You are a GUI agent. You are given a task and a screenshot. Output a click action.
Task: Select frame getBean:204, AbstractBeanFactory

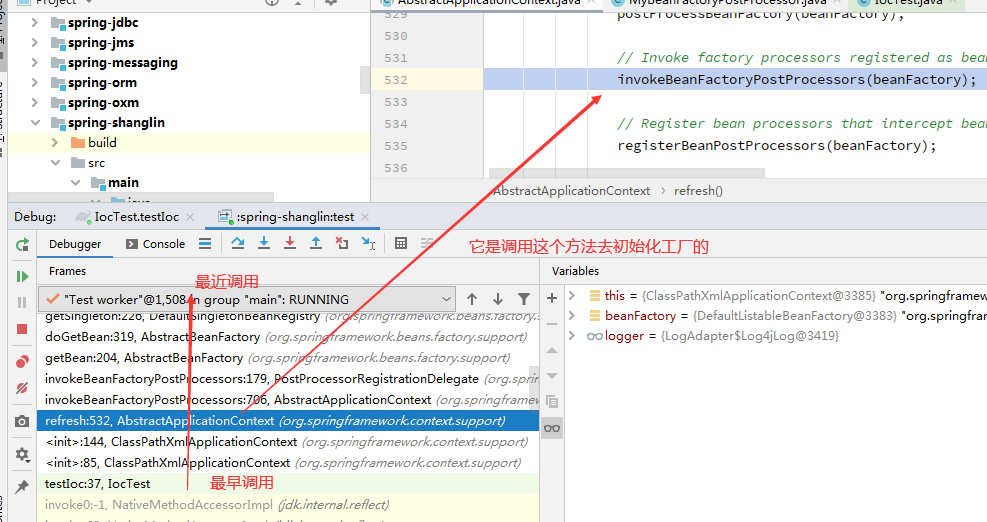pyautogui.click(x=288, y=358)
